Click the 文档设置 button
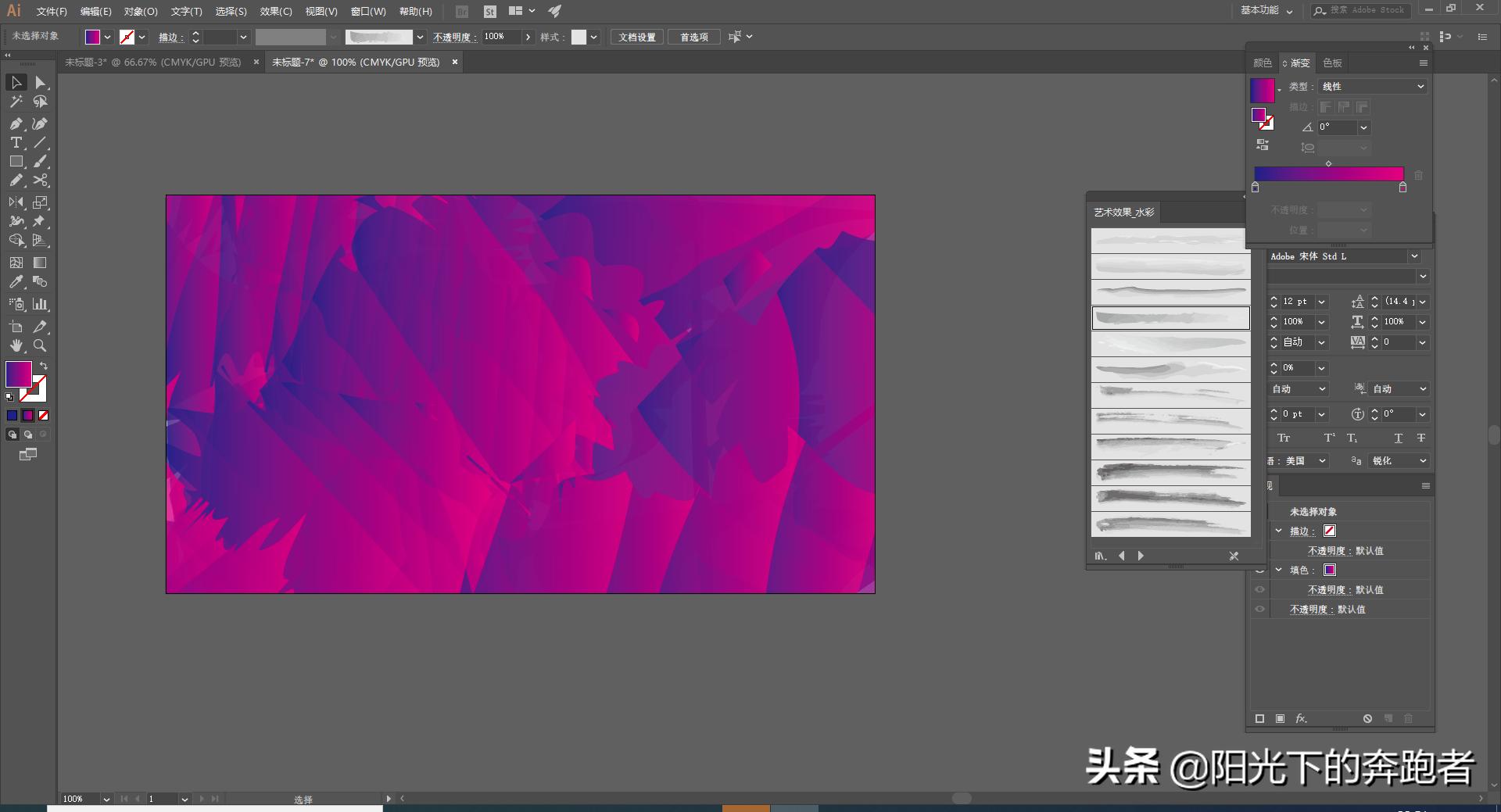This screenshot has width=1501, height=812. 636,36
